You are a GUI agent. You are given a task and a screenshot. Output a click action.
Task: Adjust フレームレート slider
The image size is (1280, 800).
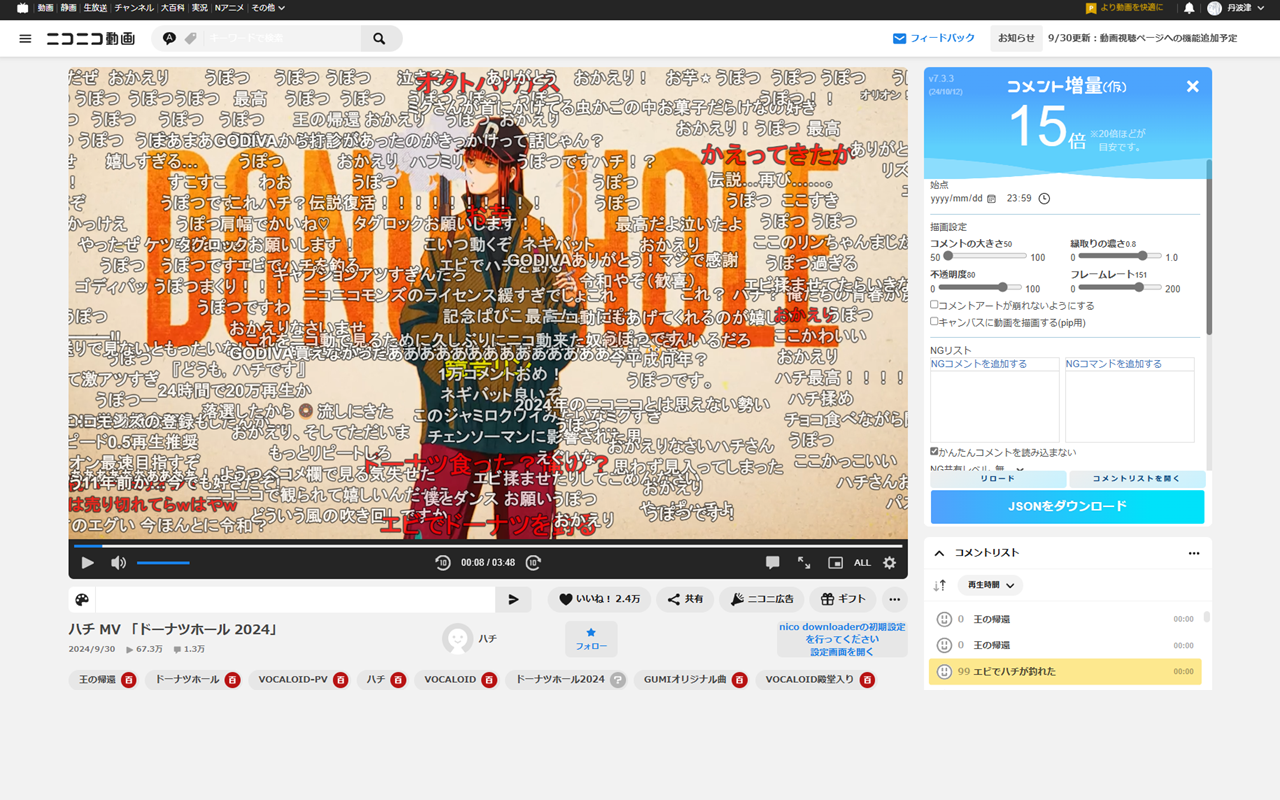1121,288
